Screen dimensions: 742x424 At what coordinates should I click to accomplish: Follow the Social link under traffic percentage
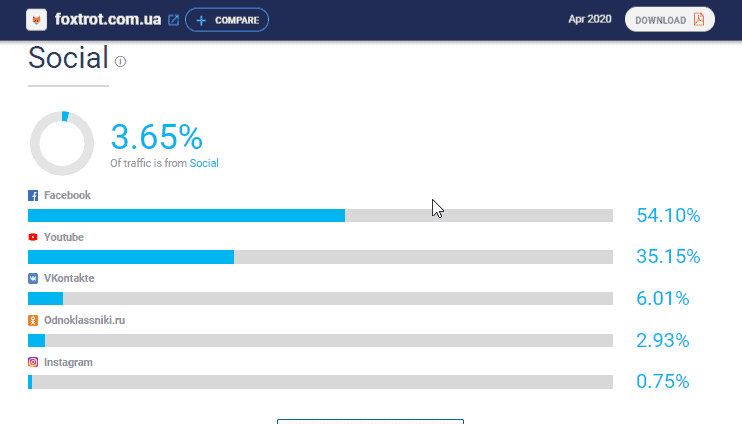tap(204, 163)
